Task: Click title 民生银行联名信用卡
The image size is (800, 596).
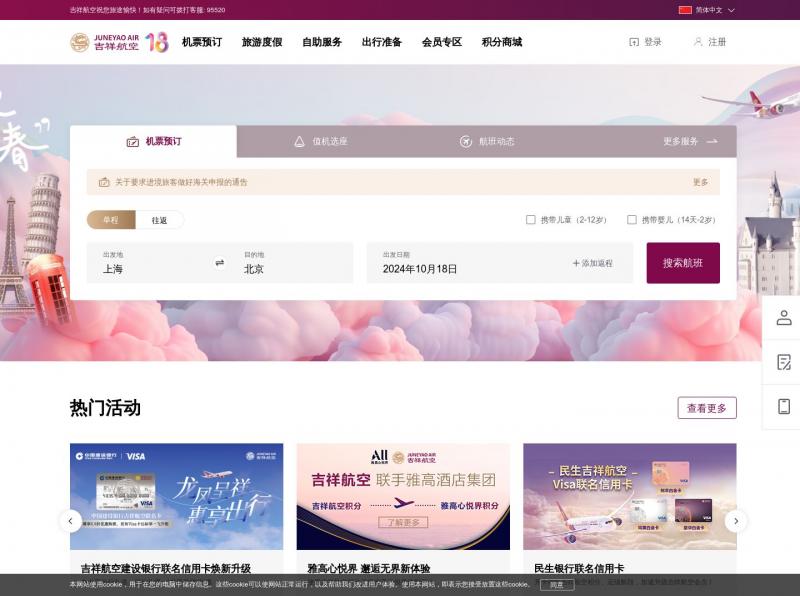Action: [x=579, y=568]
